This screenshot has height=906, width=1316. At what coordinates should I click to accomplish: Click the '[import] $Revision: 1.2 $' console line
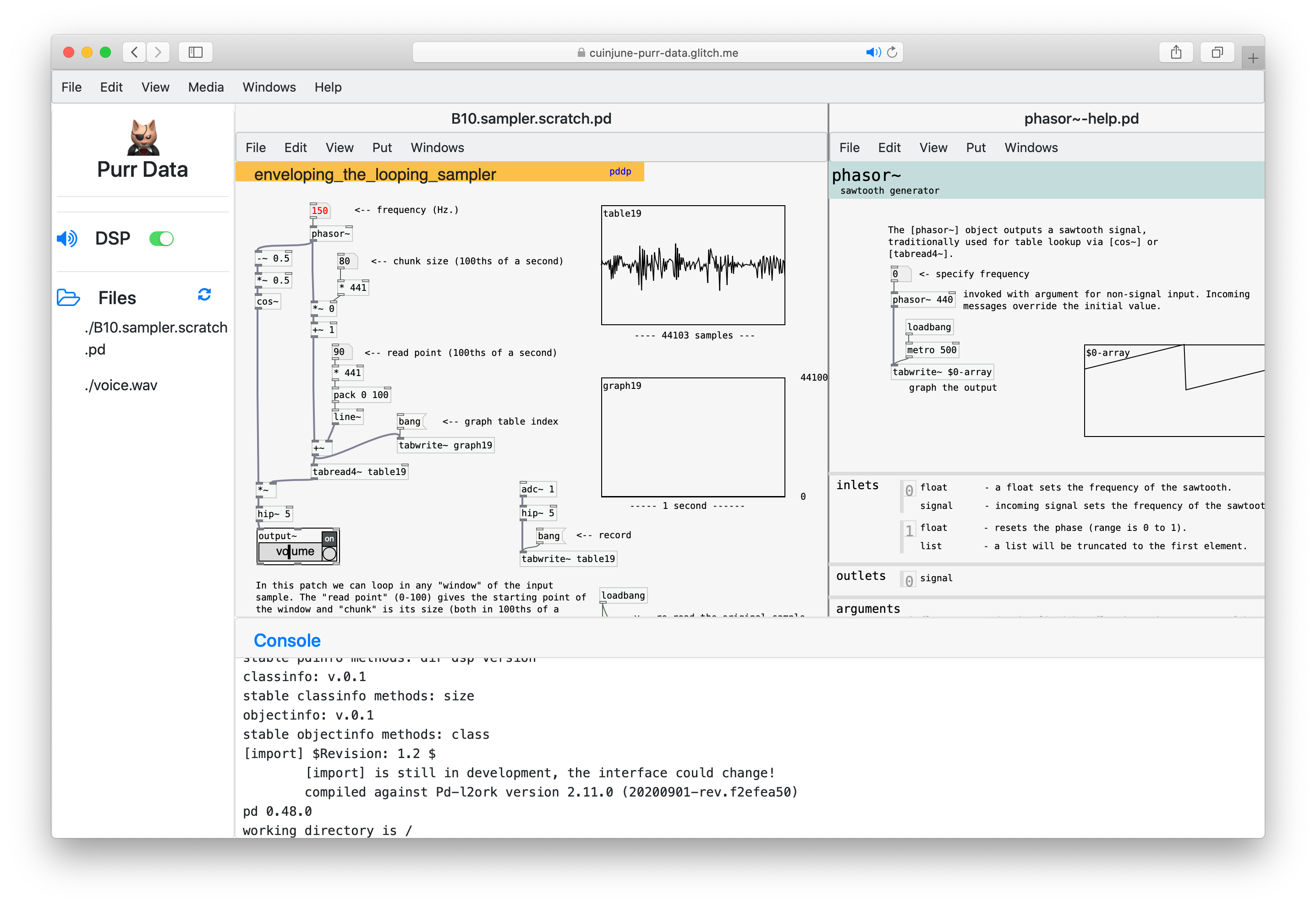tap(340, 753)
